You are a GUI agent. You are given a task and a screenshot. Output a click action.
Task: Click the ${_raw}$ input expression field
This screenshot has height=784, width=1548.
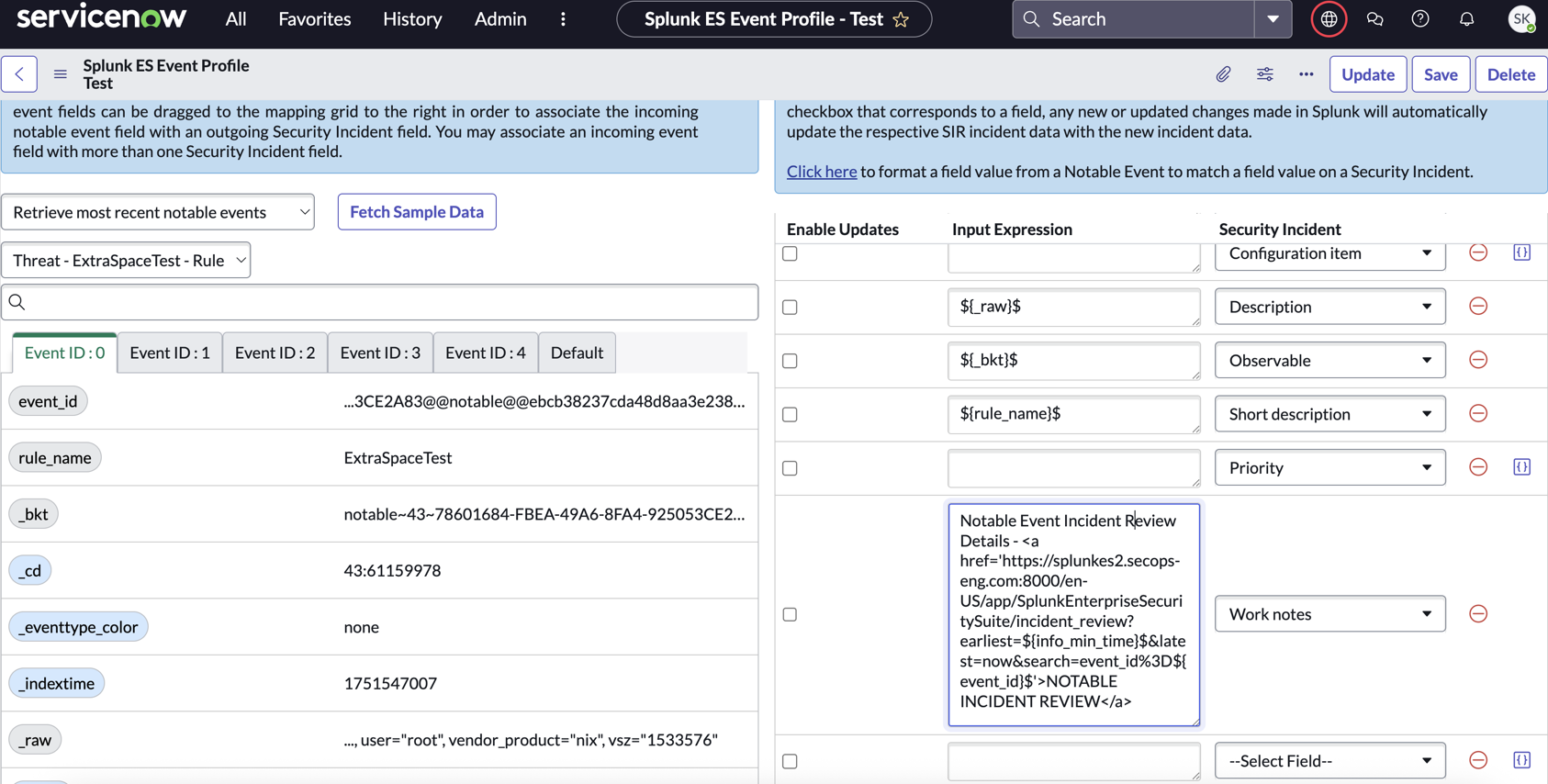[1074, 308]
